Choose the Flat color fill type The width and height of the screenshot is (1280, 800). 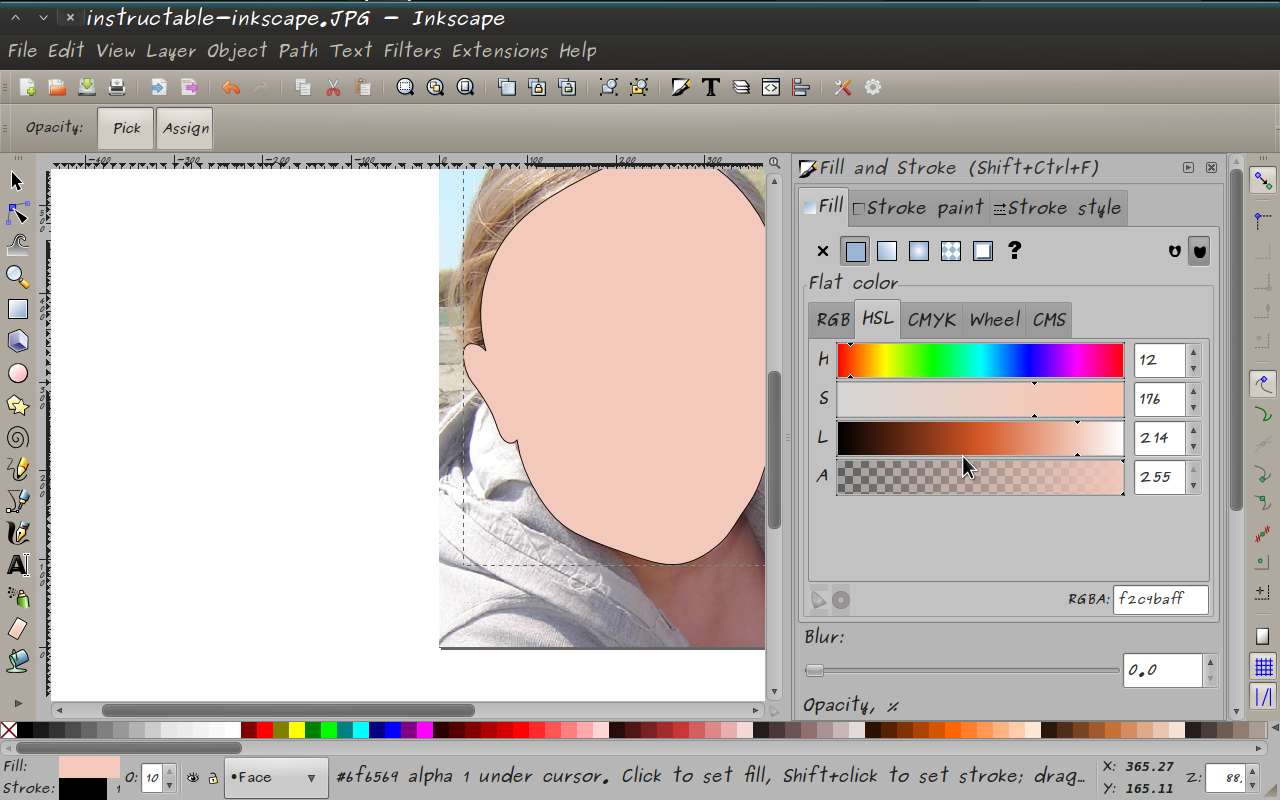pos(855,251)
